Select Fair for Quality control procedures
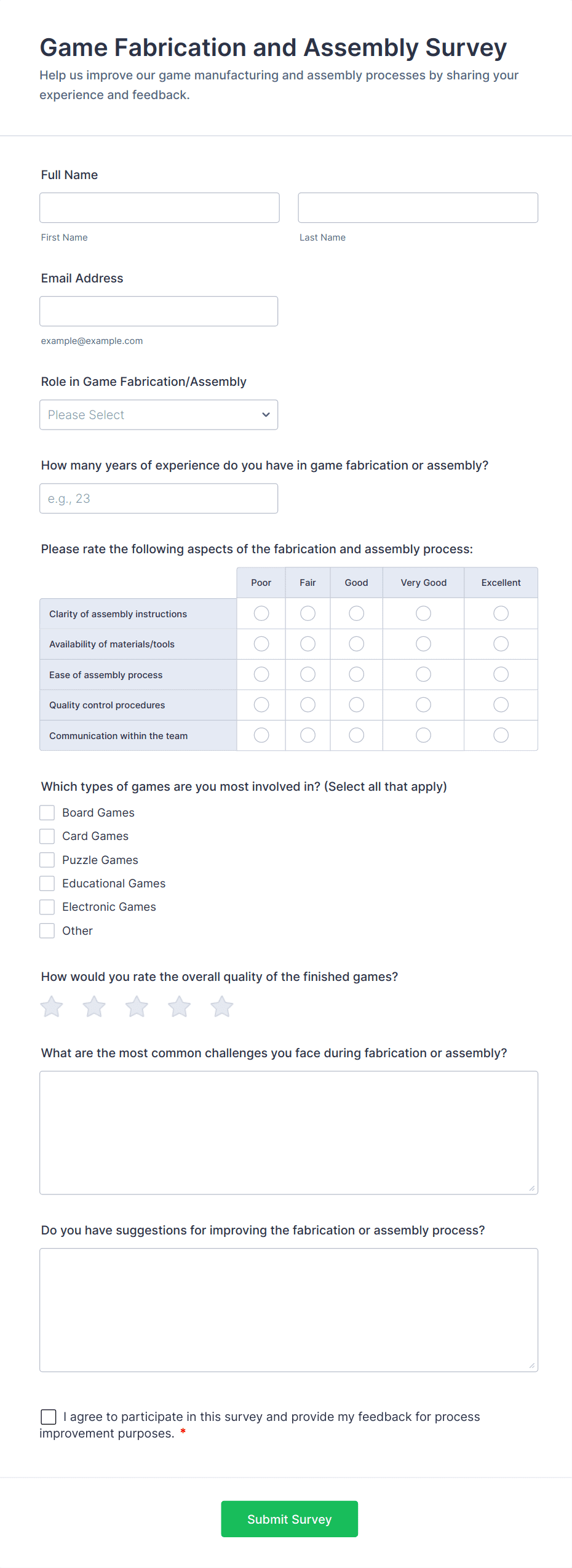This screenshot has width=572, height=1568. (308, 705)
